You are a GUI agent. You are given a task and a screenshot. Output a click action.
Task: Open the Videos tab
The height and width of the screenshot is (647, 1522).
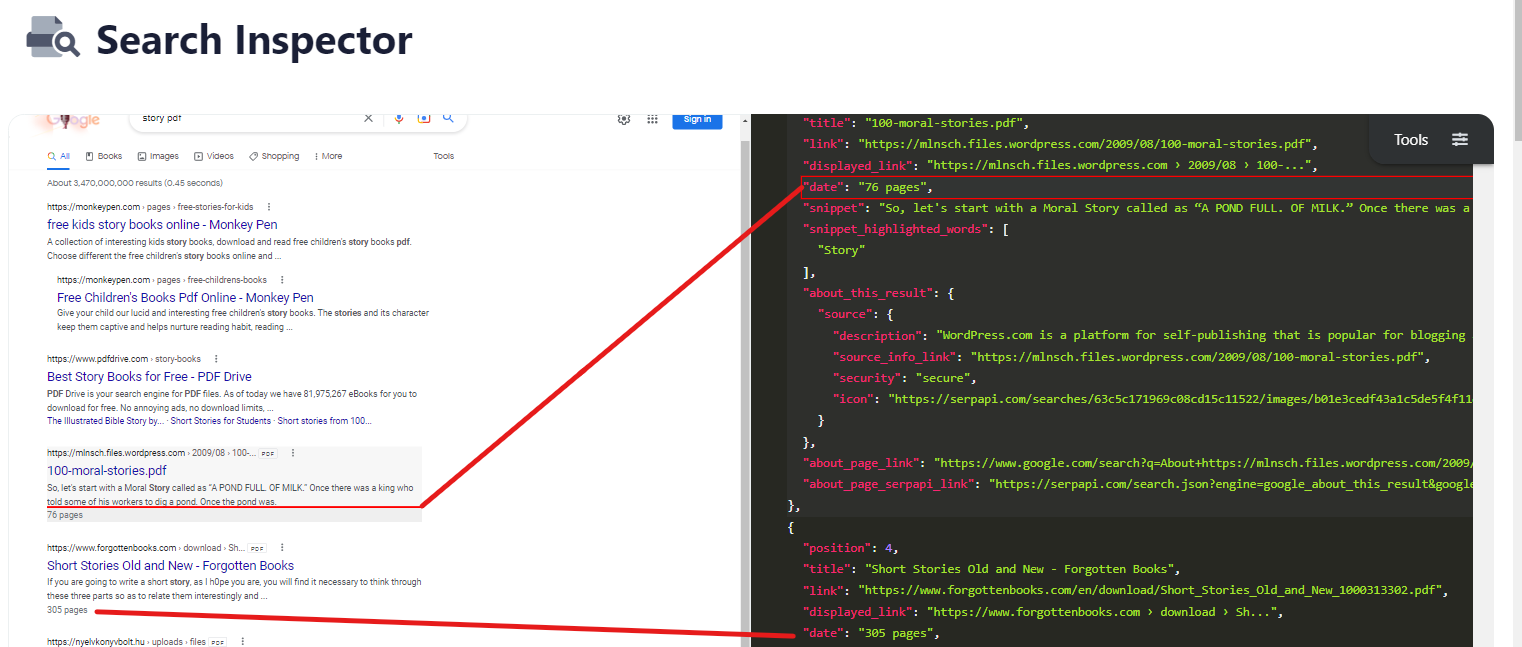point(214,156)
